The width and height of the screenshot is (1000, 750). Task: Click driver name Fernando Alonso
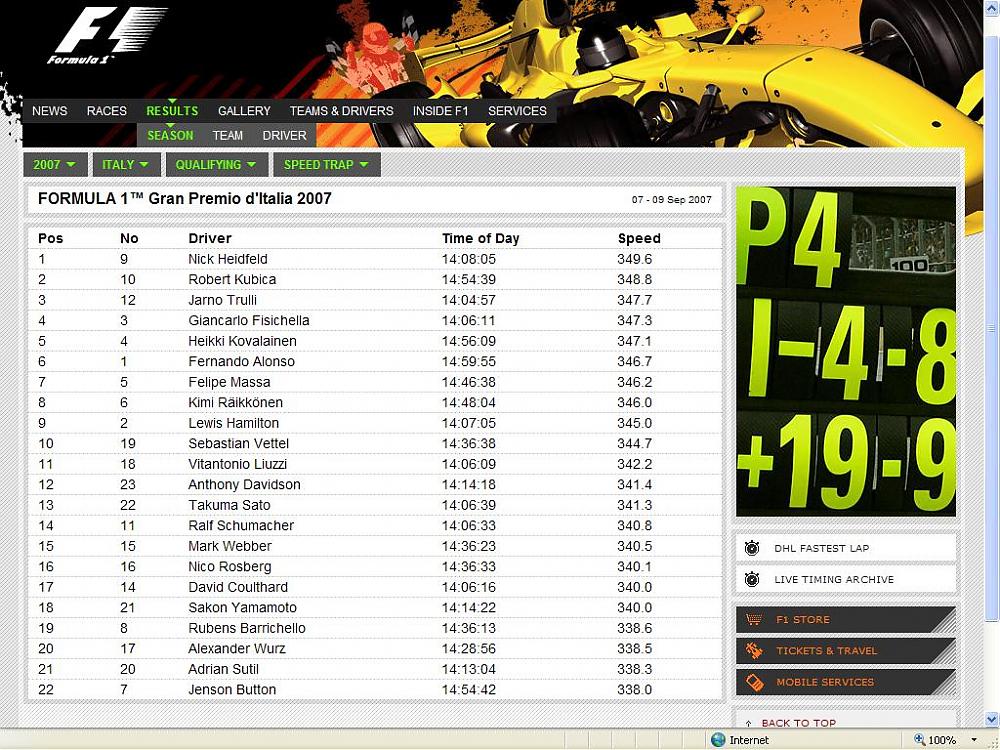[x=242, y=362]
